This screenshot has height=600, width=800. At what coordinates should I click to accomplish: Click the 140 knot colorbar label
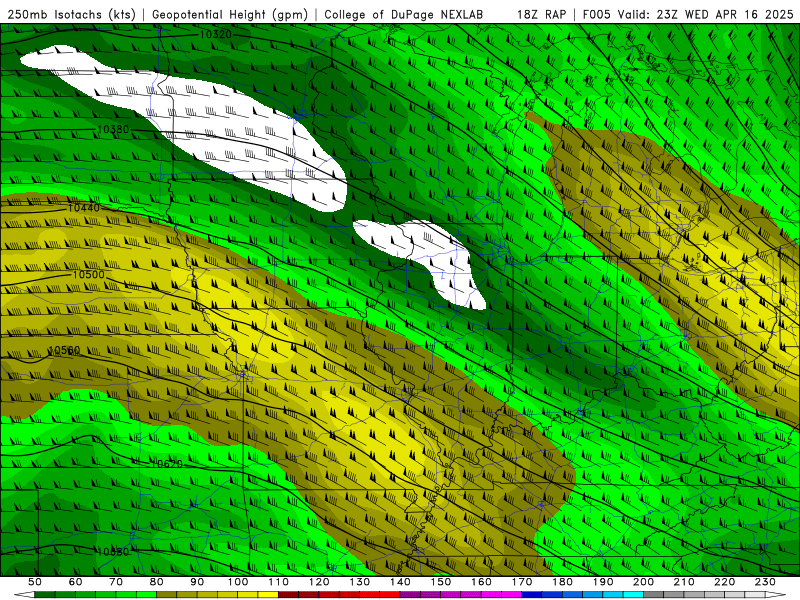point(401,582)
